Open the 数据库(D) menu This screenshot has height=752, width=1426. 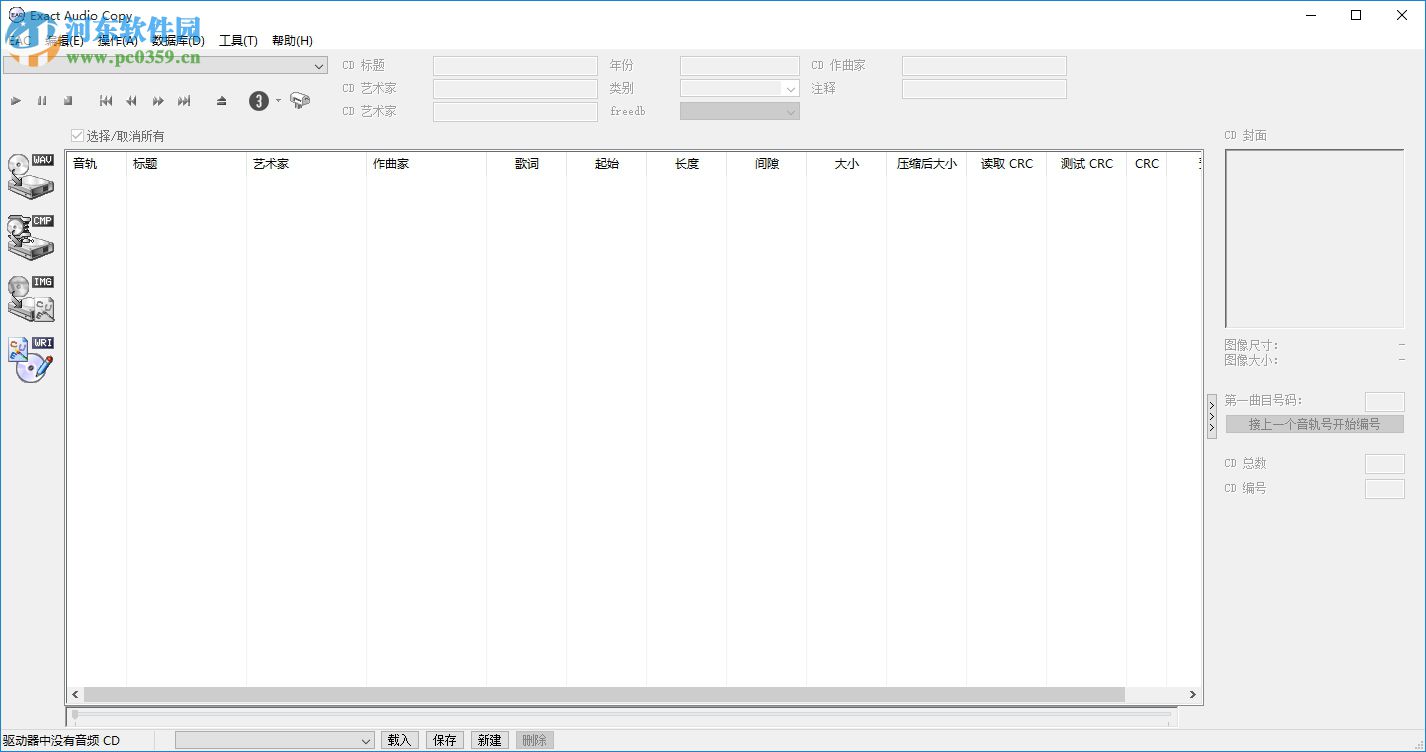point(176,40)
